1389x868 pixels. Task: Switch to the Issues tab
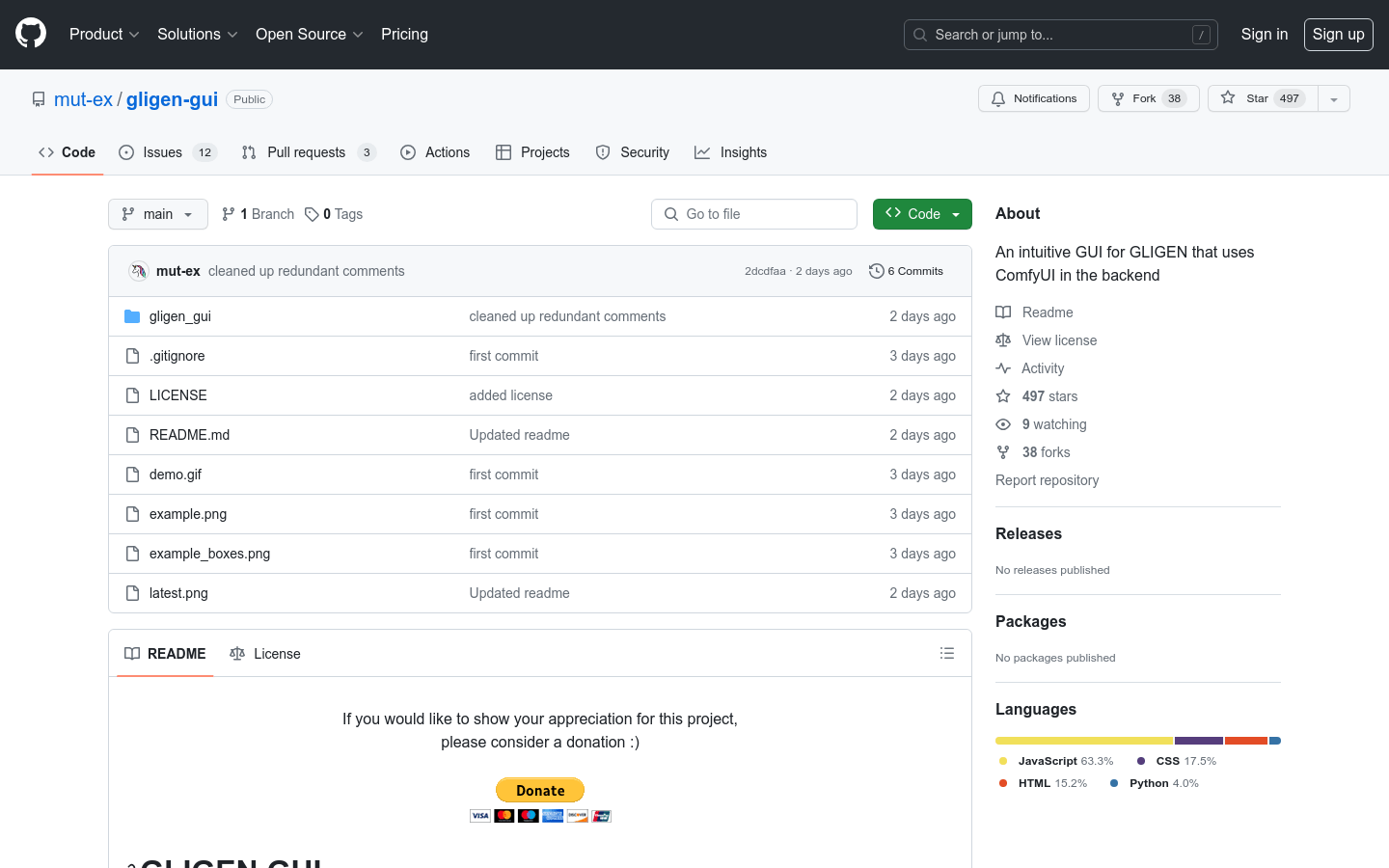[x=168, y=152]
